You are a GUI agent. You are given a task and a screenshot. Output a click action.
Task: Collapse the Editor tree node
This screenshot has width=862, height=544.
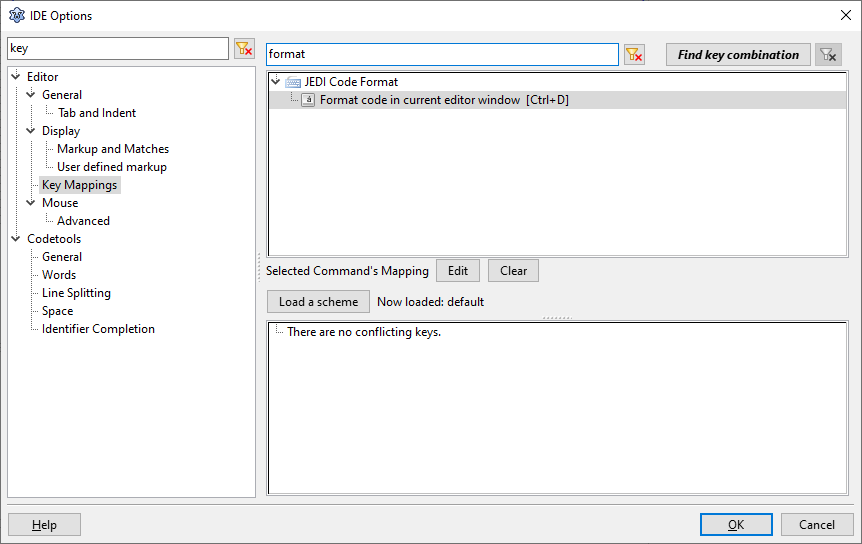[15, 76]
